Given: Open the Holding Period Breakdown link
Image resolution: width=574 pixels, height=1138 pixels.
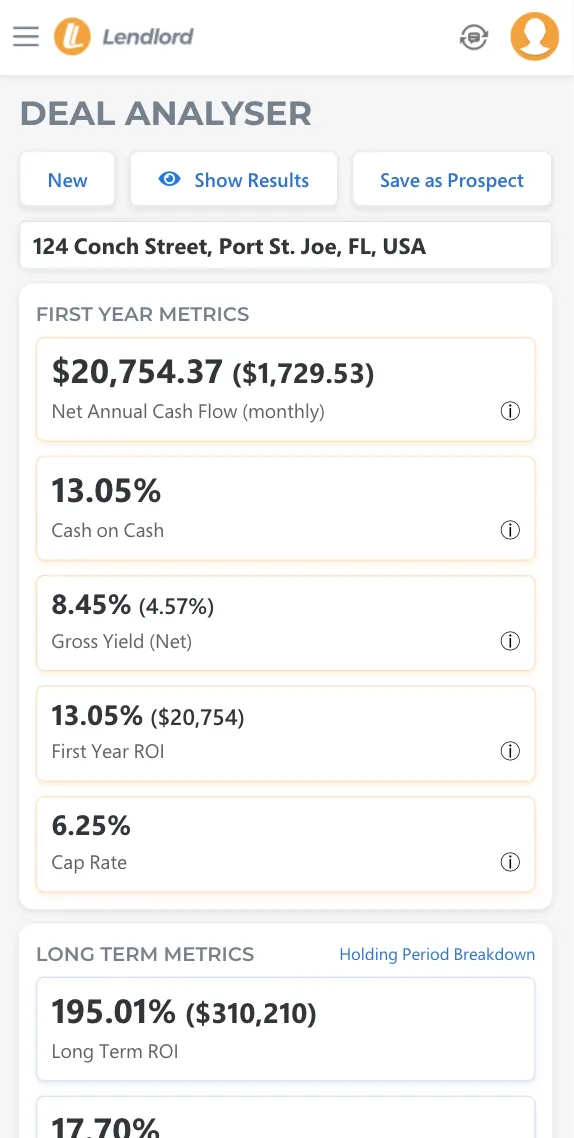Looking at the screenshot, I should (x=437, y=954).
